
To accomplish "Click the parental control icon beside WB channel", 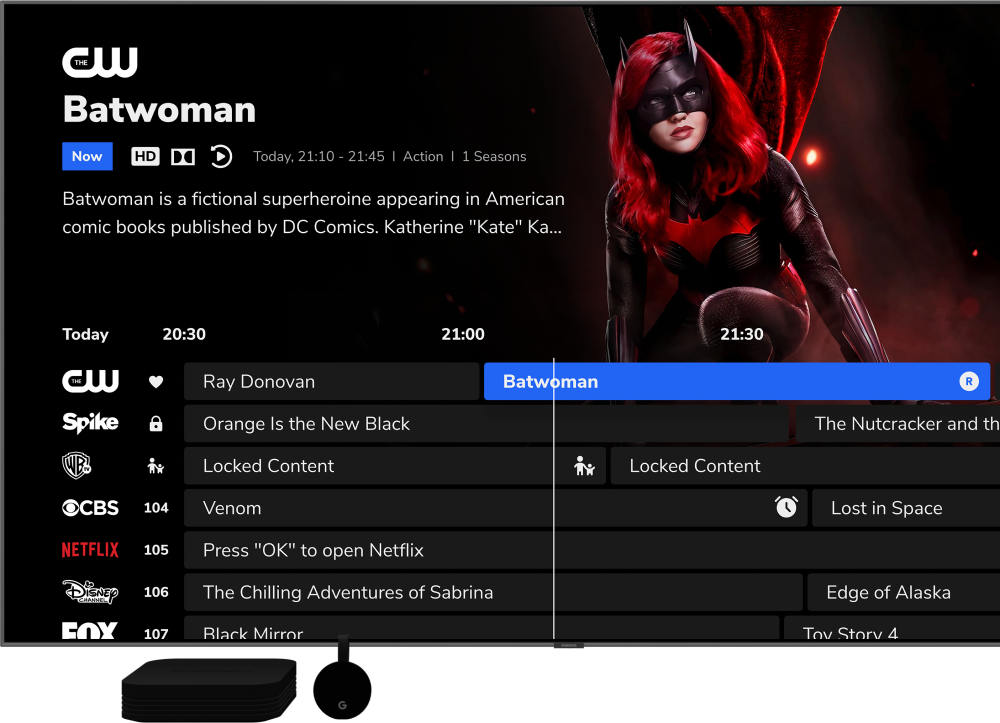I will 156,466.
